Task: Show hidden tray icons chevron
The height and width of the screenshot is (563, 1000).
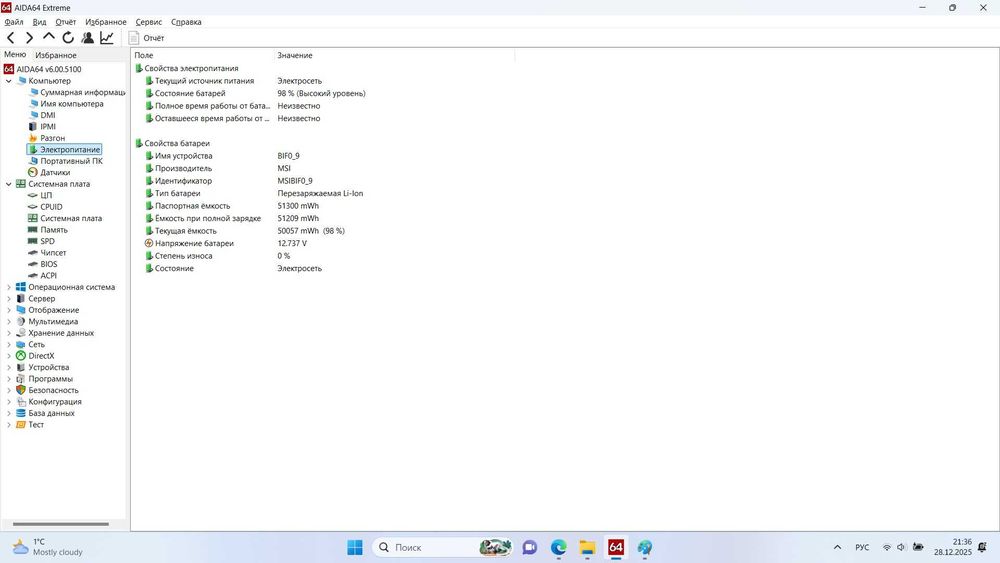Action: tap(837, 548)
